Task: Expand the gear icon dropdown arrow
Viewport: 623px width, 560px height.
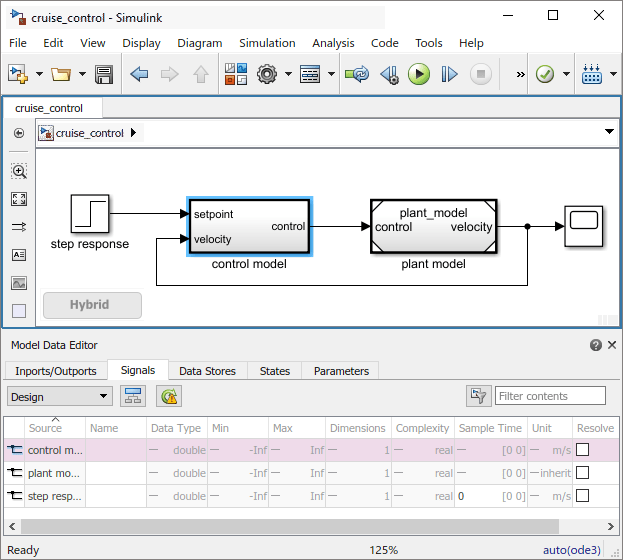Action: tap(288, 74)
